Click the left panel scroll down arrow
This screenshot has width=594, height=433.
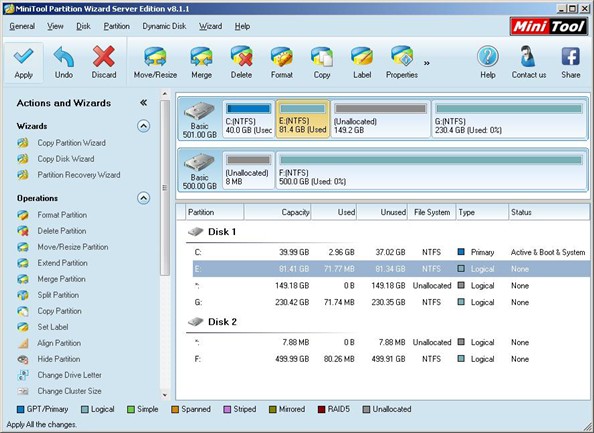(x=165, y=395)
